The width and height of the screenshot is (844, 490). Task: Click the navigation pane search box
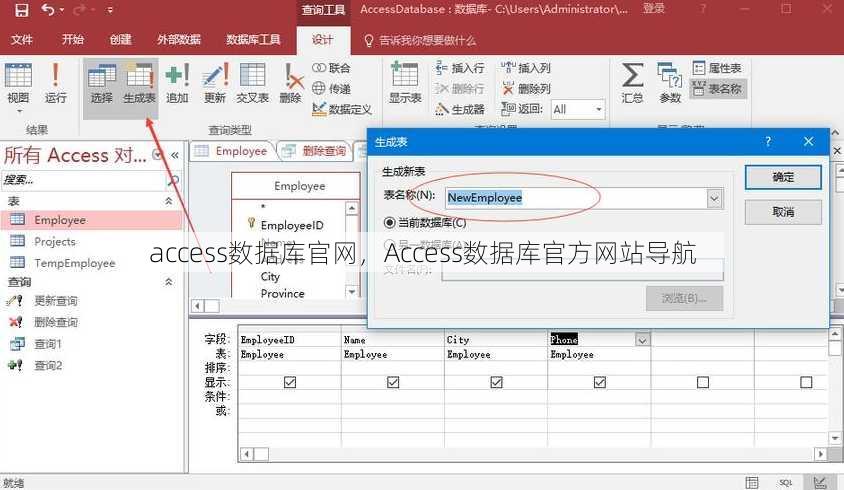83,180
